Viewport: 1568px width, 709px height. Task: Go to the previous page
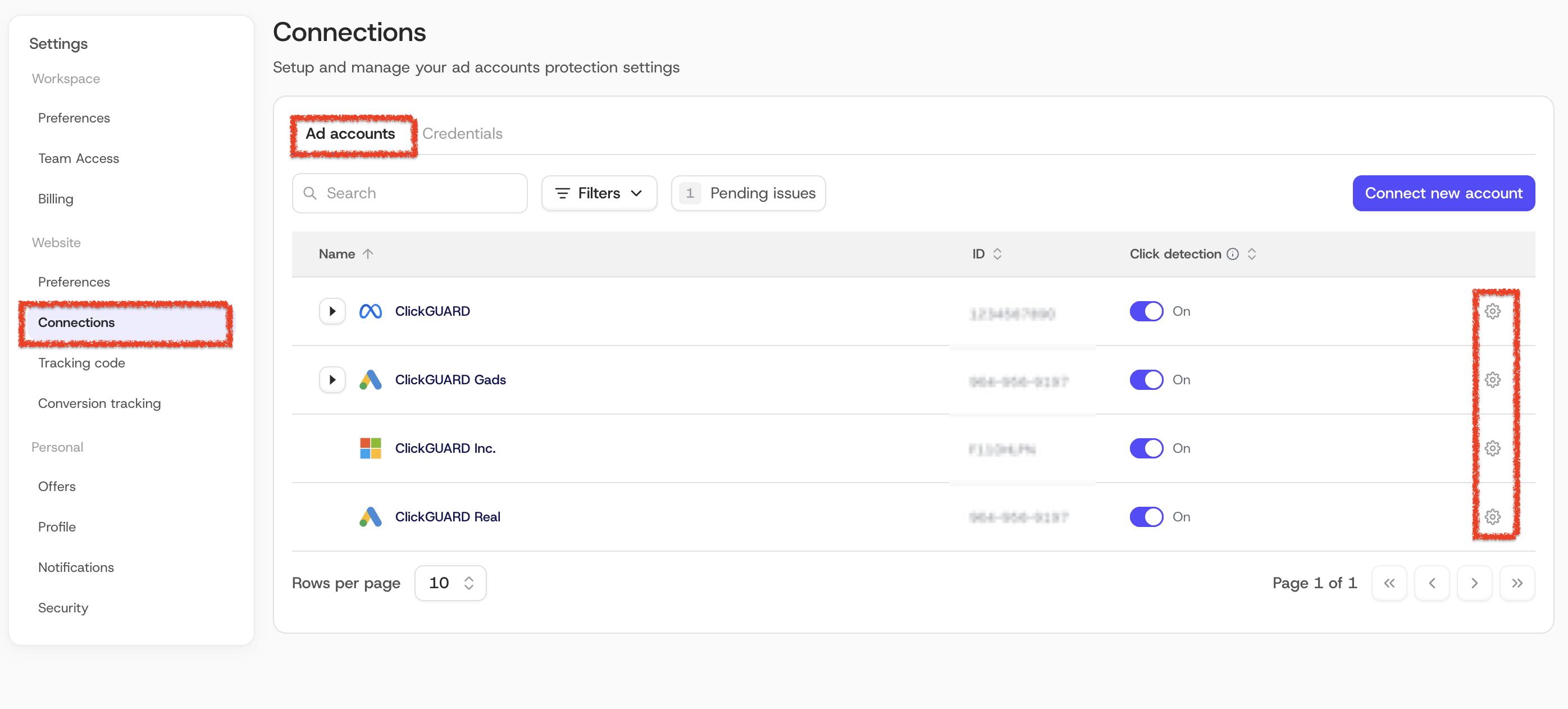tap(1432, 584)
